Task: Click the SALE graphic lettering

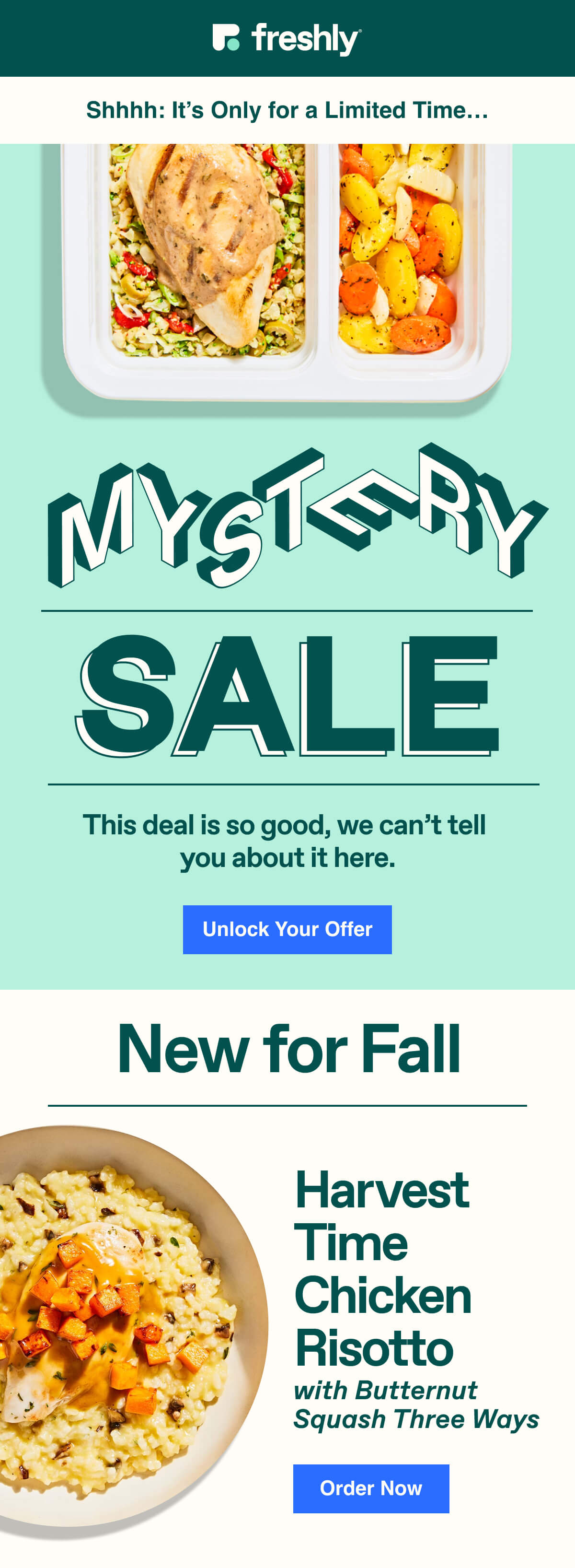Action: point(287,696)
